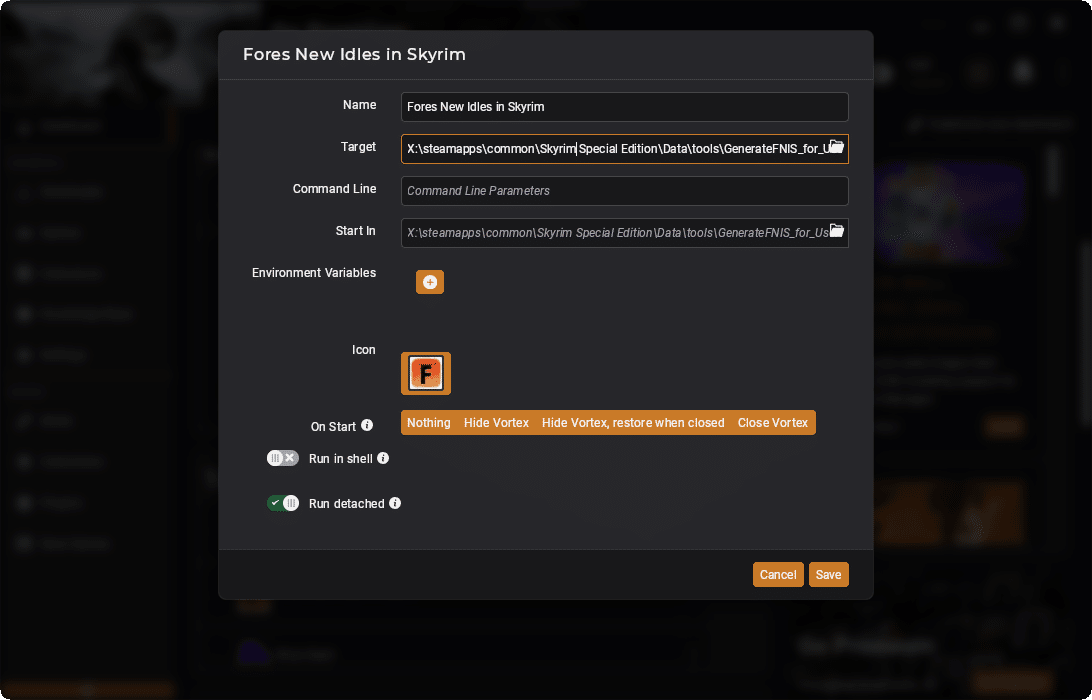
Task: Save the FNIS tool configuration
Action: coord(828,574)
